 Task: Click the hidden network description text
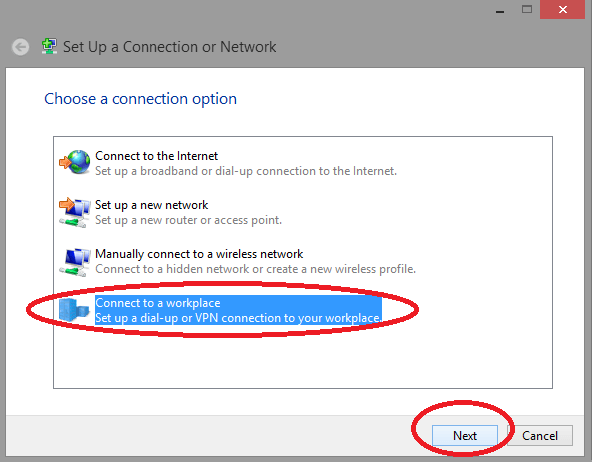point(255,269)
